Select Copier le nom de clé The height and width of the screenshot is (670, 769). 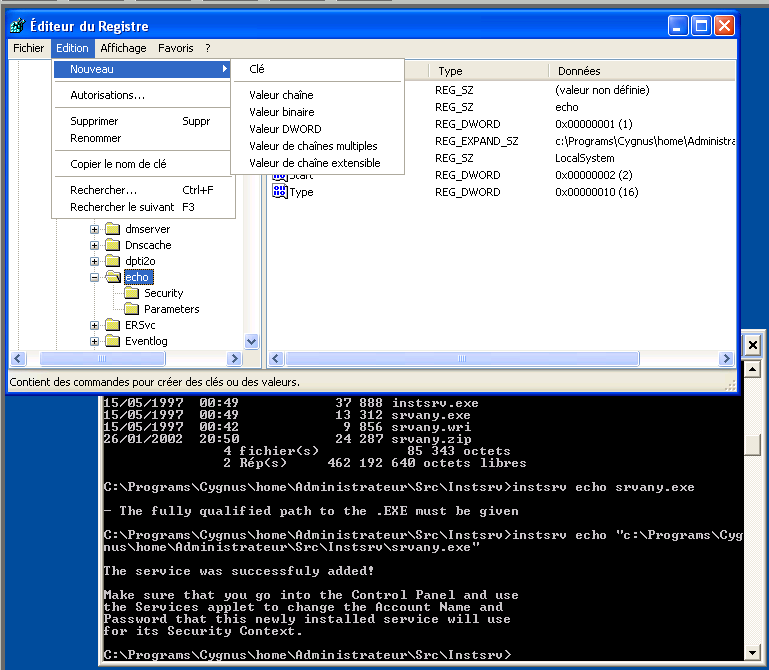pyautogui.click(x=142, y=164)
